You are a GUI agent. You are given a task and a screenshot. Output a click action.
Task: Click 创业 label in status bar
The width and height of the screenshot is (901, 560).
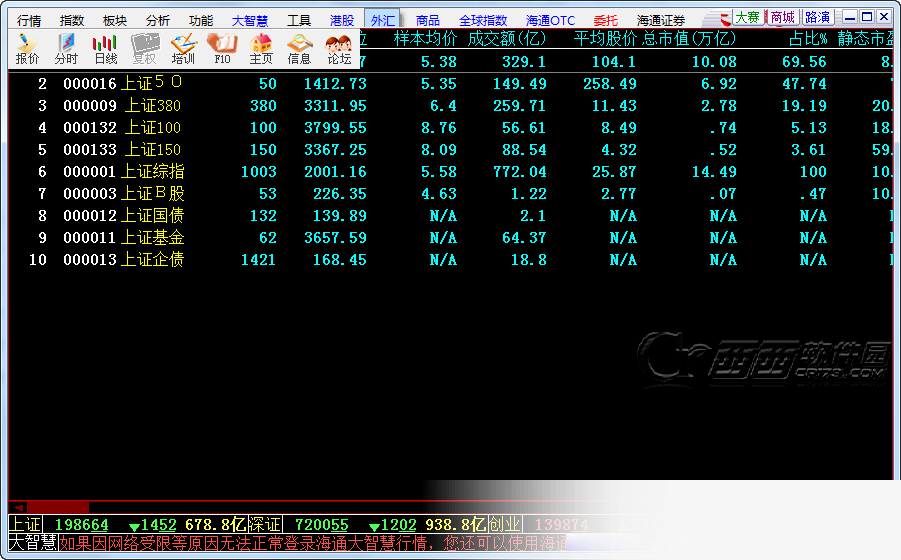tap(505, 524)
